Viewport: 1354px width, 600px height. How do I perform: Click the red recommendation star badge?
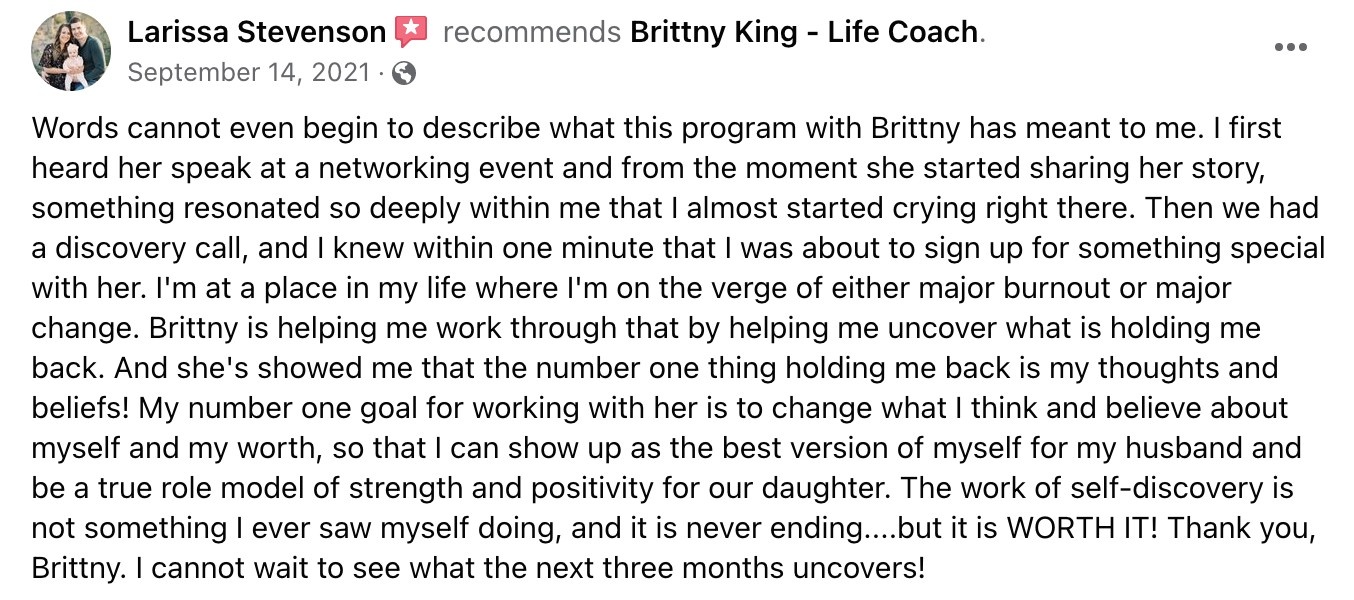[x=411, y=32]
